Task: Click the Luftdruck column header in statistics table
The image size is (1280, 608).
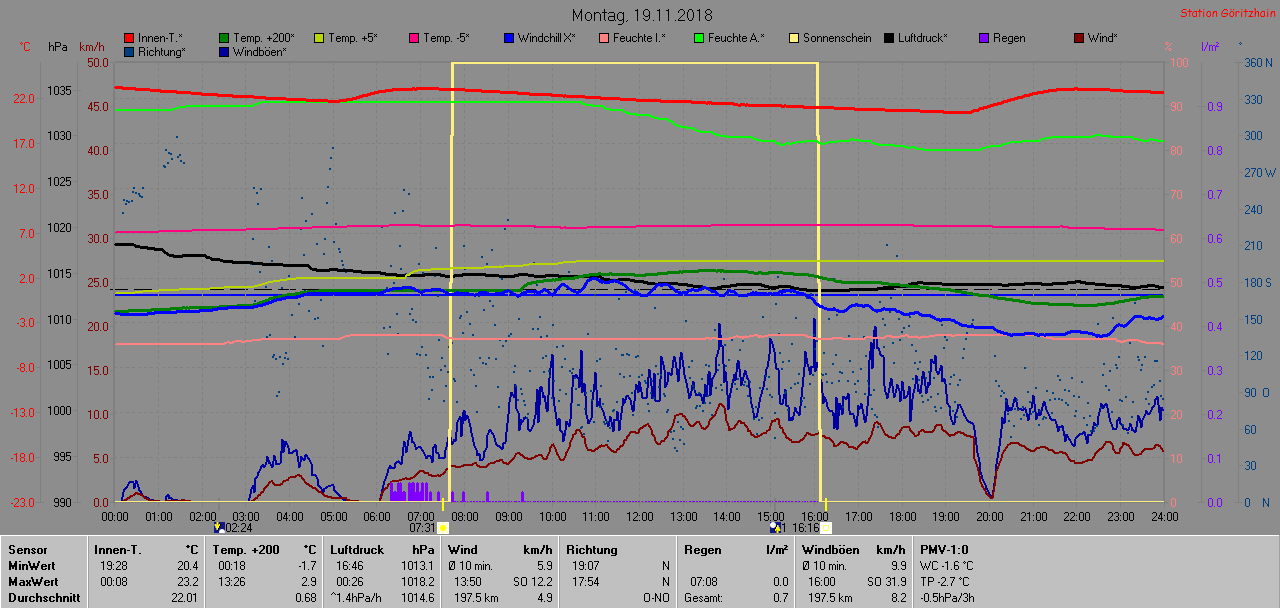Action: (357, 549)
